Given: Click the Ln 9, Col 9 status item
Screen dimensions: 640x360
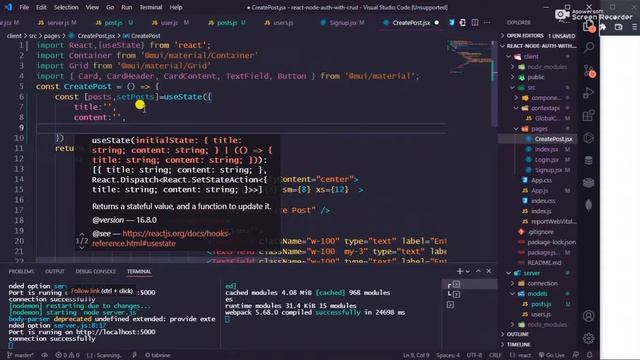Looking at the screenshot, I should pos(416,355).
